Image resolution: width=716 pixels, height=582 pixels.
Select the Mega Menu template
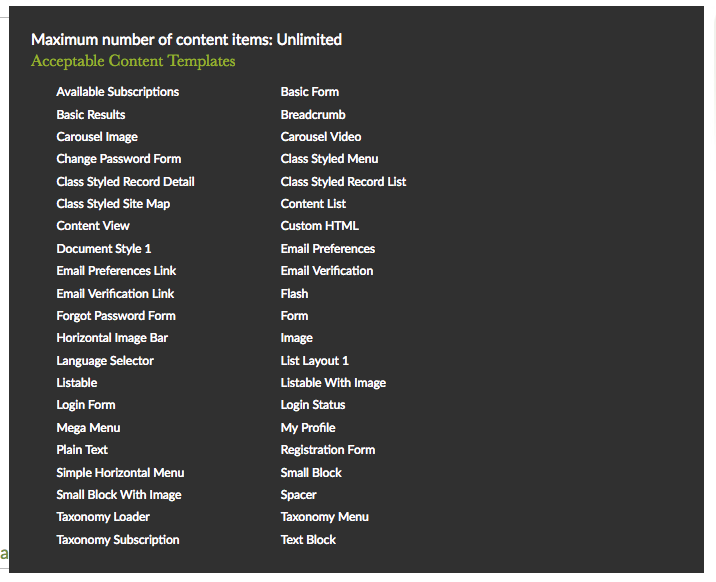pos(88,428)
